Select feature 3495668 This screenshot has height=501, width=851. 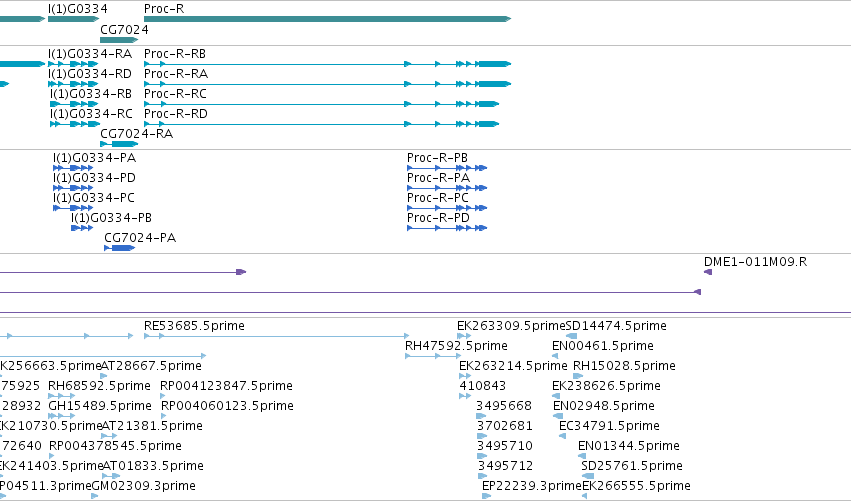point(481,417)
